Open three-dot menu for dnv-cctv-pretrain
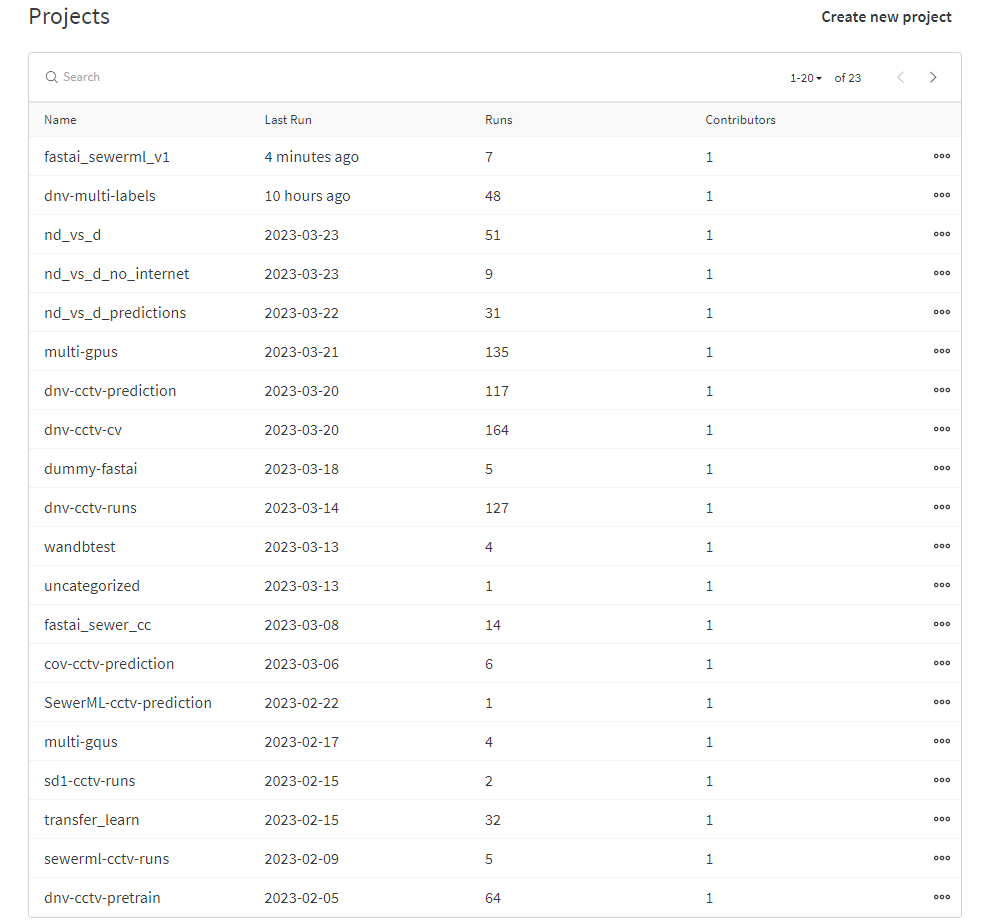Image resolution: width=982 pixels, height=921 pixels. pyautogui.click(x=941, y=897)
